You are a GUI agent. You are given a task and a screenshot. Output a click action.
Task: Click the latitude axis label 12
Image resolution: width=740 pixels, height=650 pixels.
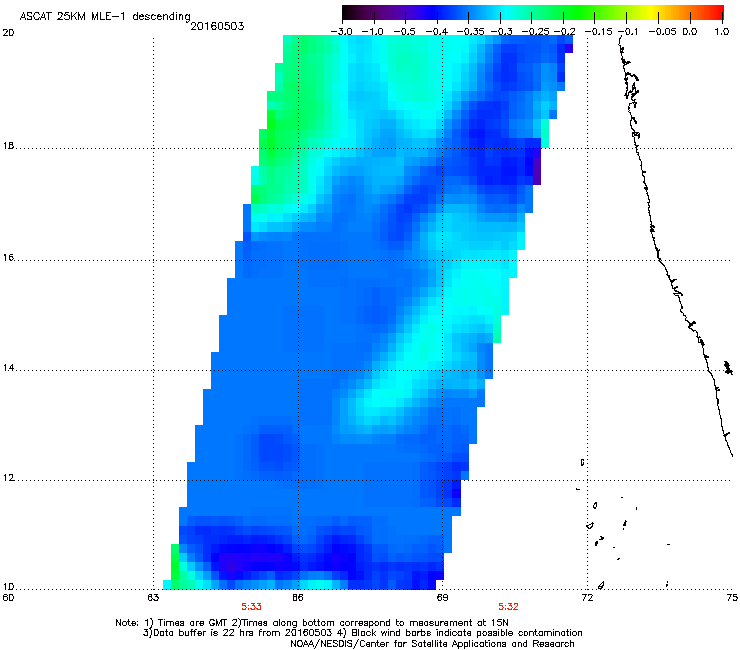(8, 478)
